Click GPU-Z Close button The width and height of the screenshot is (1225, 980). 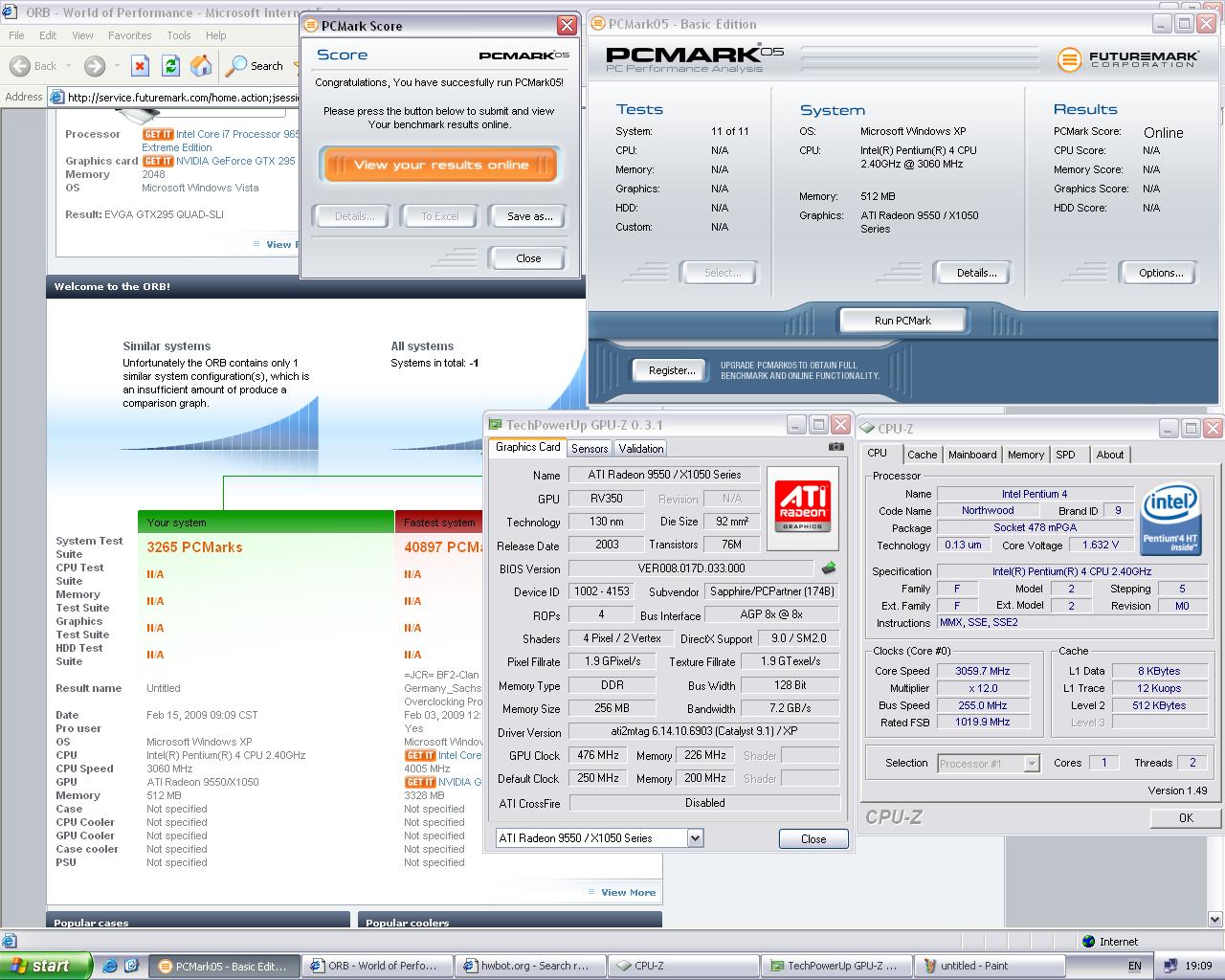tap(813, 839)
